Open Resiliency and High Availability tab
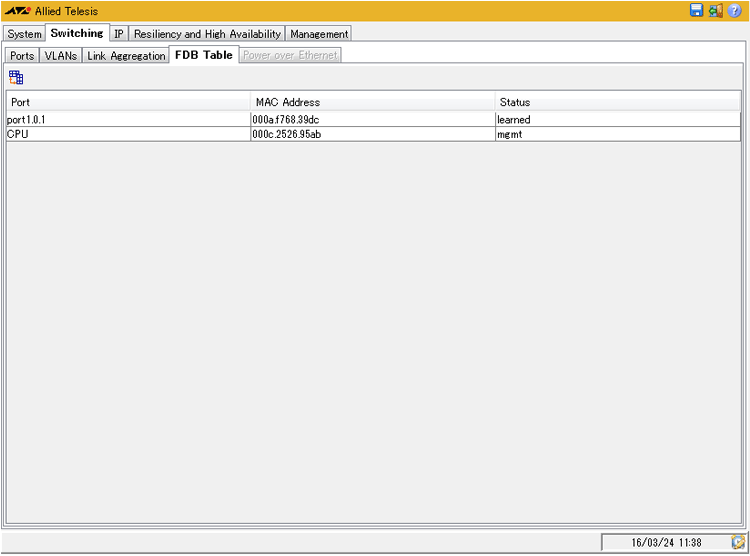750x556 pixels. point(207,34)
